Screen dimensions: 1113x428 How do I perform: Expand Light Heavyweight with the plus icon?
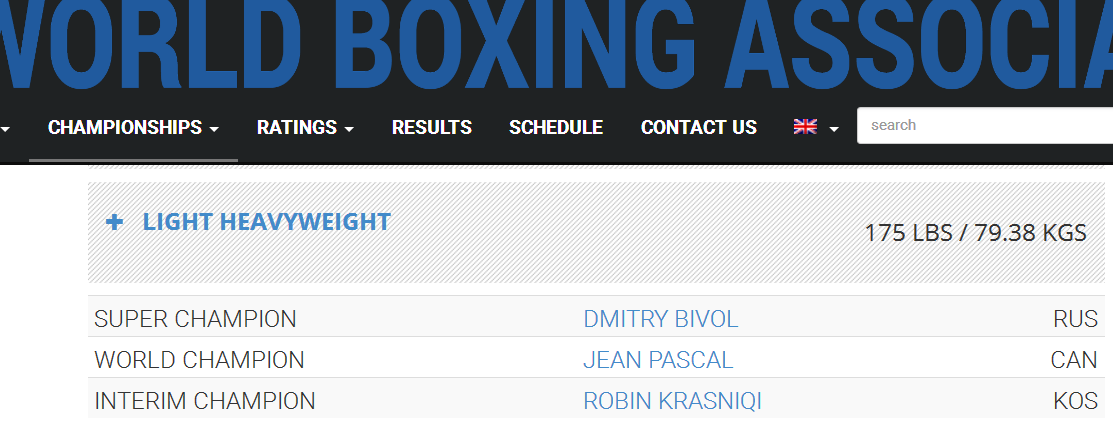tap(114, 222)
